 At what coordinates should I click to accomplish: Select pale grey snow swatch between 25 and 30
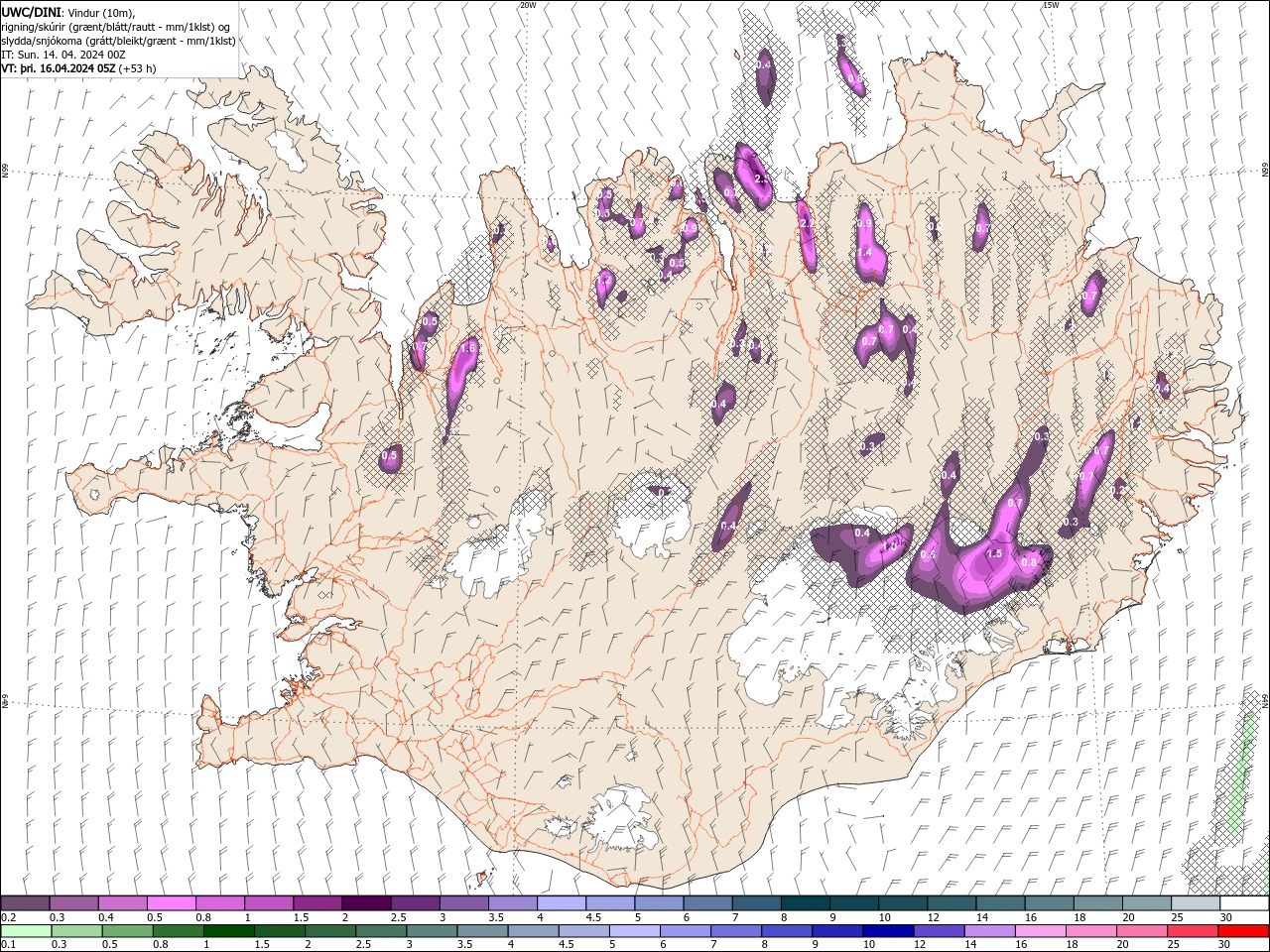click(1196, 903)
